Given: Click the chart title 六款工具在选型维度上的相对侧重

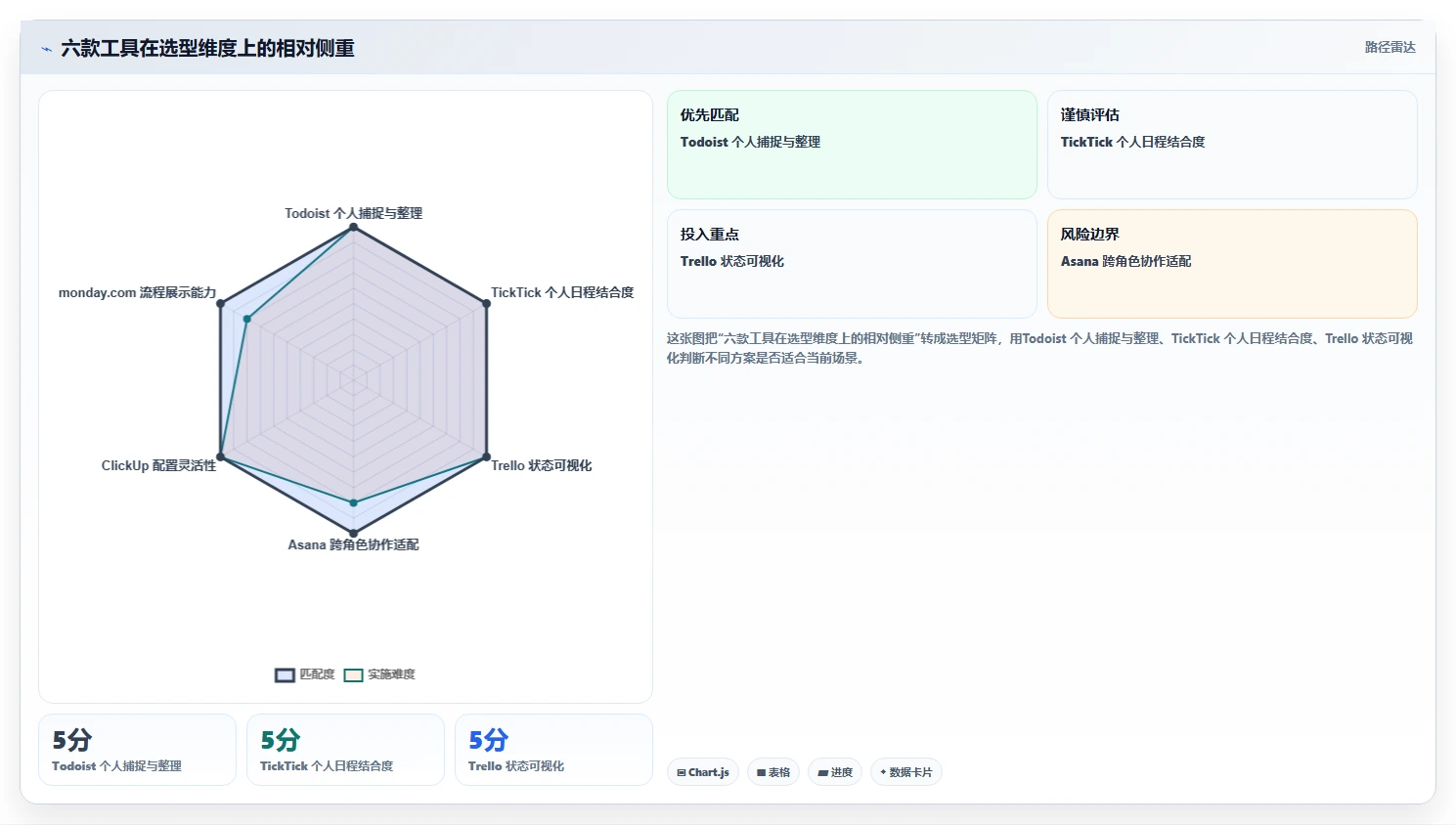Looking at the screenshot, I should (x=207, y=49).
